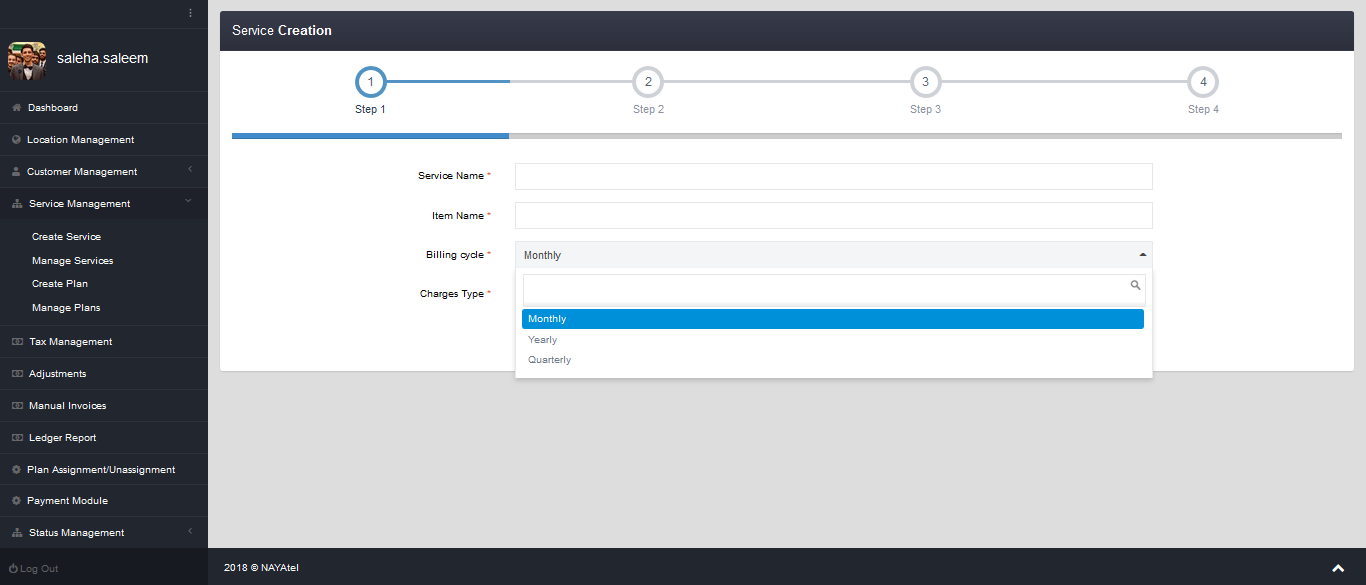
Task: Click the Manual Invoices money icon
Action: 17,405
